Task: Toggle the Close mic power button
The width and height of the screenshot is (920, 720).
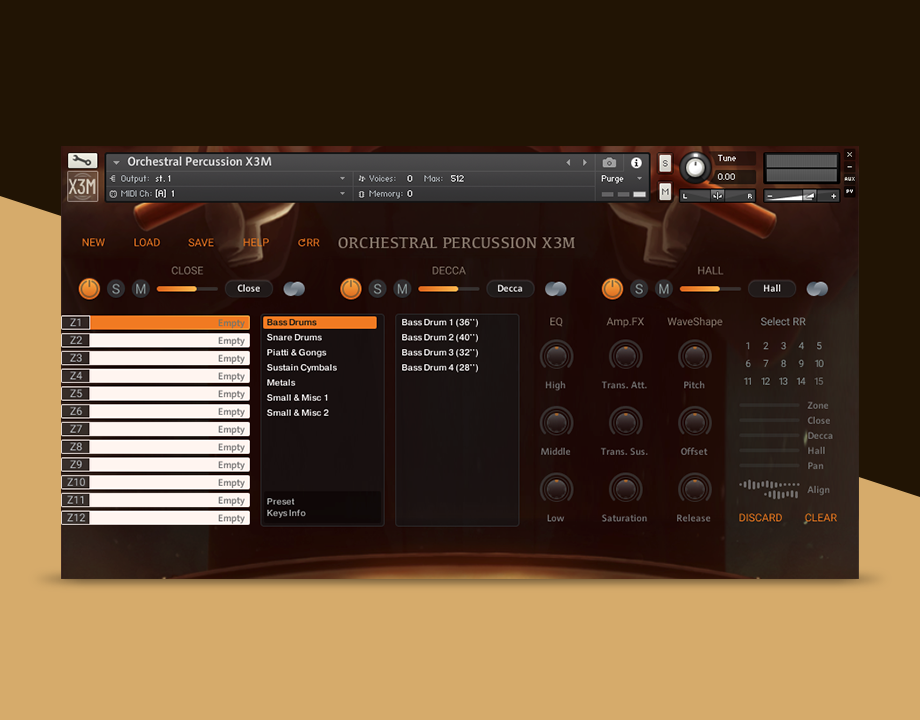Action: [x=89, y=289]
